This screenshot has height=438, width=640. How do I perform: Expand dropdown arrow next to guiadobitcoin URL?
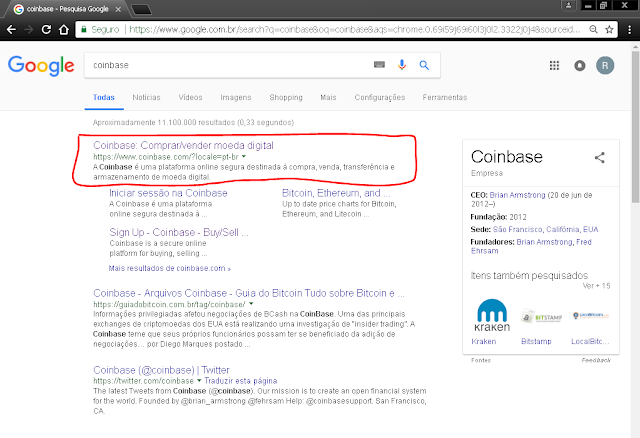coord(251,304)
